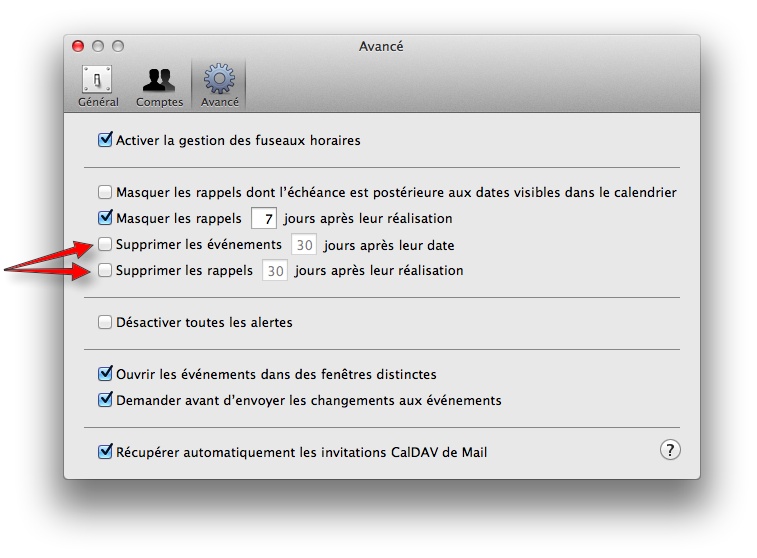Click the Avancé window title text

tap(381, 46)
